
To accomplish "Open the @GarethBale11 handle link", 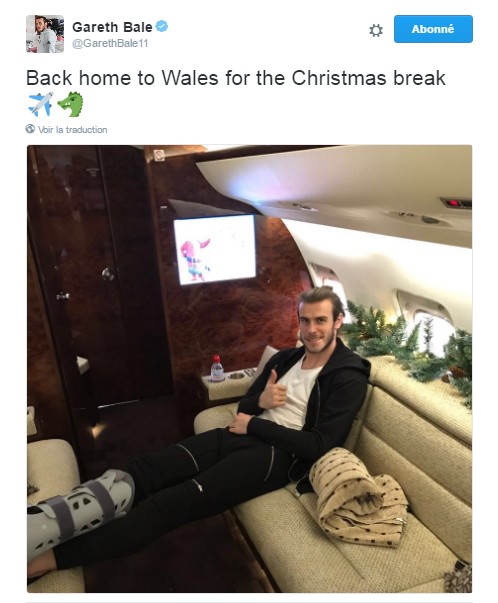I will 110,43.
